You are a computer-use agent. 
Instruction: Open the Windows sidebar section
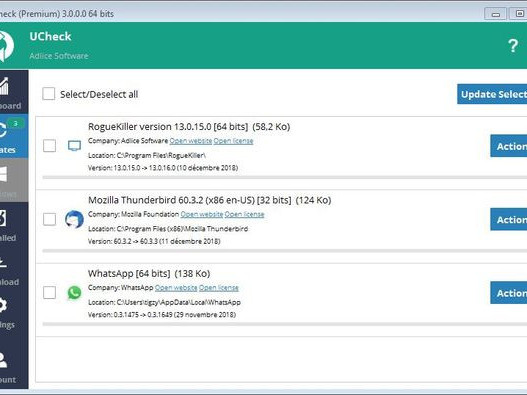click(x=14, y=180)
